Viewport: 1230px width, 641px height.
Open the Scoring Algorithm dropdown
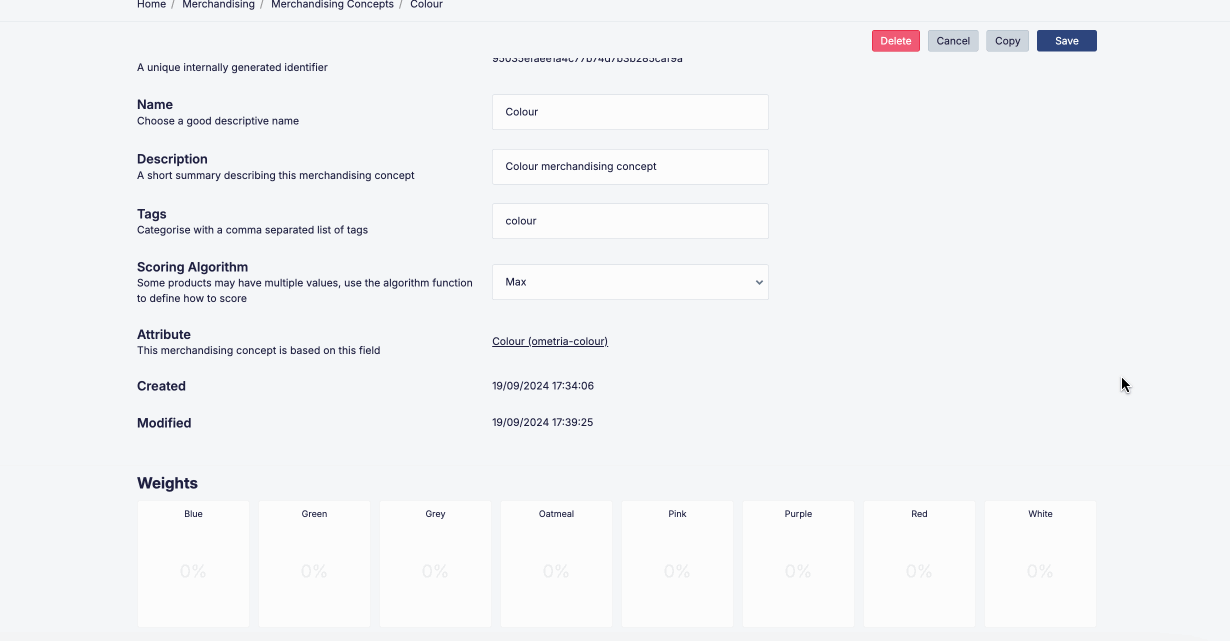[x=630, y=282]
